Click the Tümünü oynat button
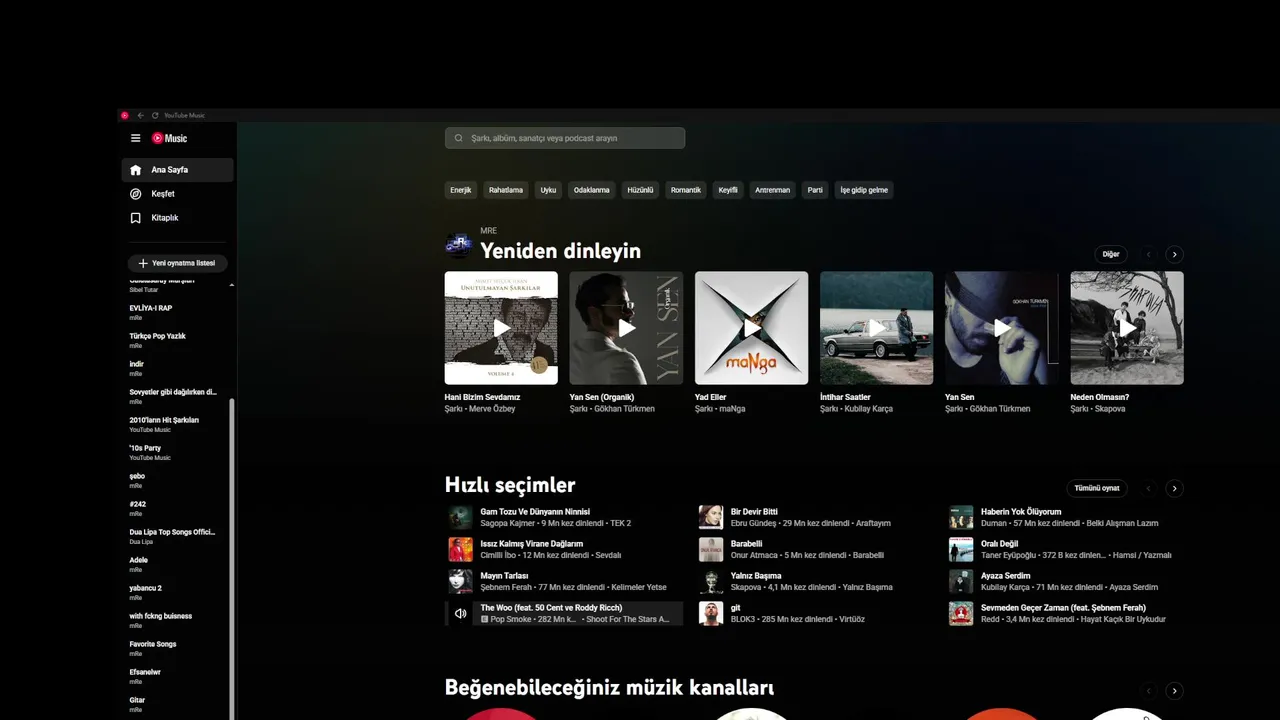Image resolution: width=1280 pixels, height=720 pixels. click(x=1096, y=488)
